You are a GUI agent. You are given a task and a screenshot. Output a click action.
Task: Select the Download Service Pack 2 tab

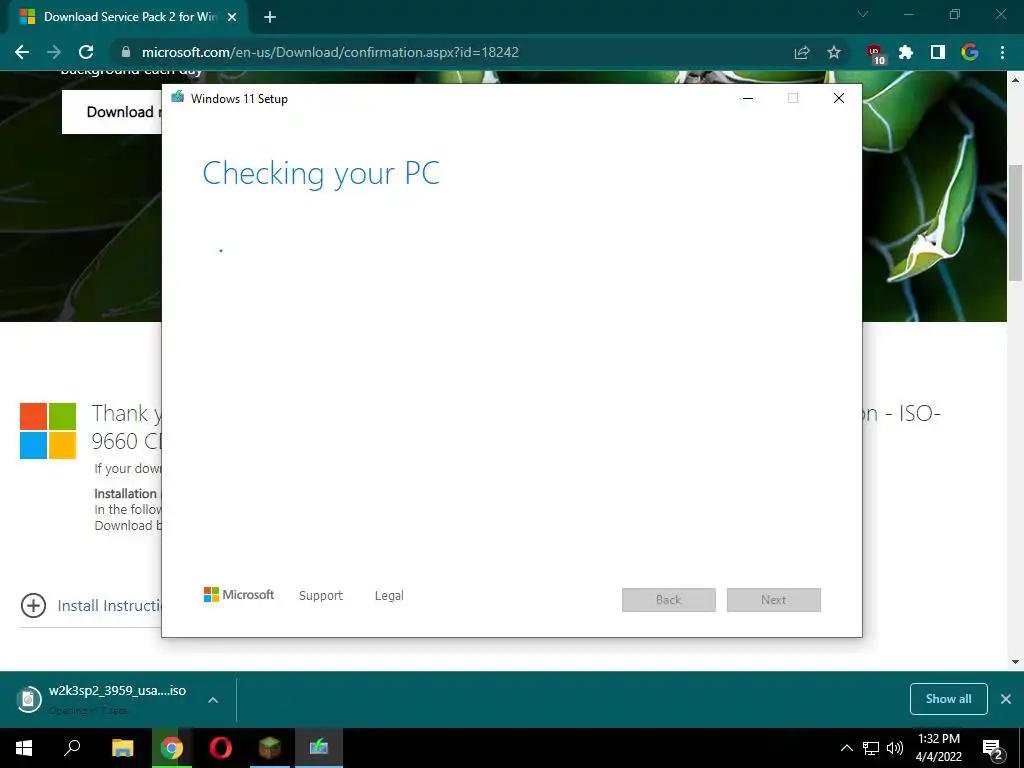[x=128, y=17]
